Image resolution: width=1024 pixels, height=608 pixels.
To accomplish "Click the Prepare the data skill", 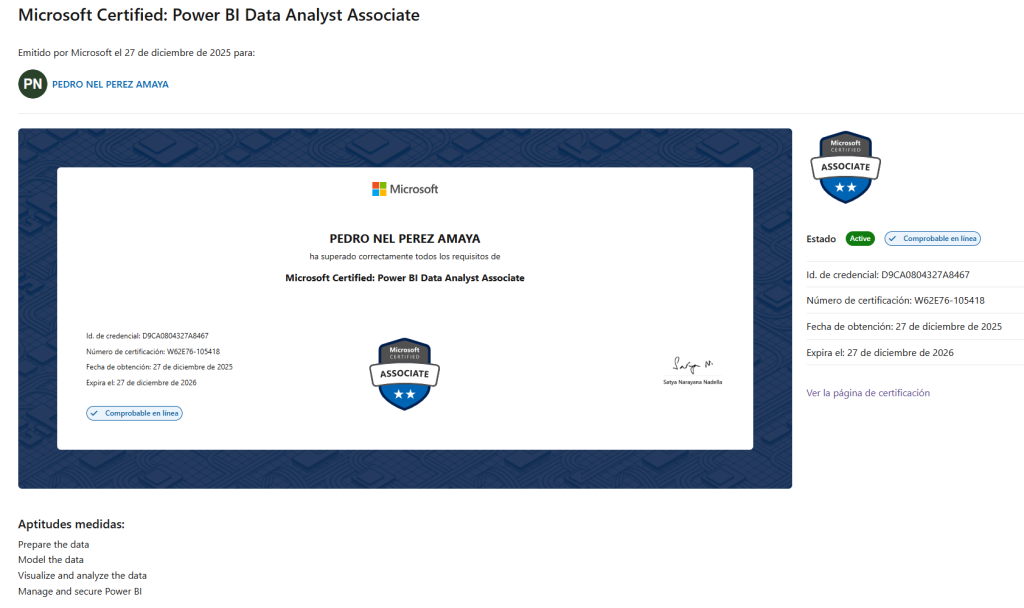I will click(x=53, y=544).
